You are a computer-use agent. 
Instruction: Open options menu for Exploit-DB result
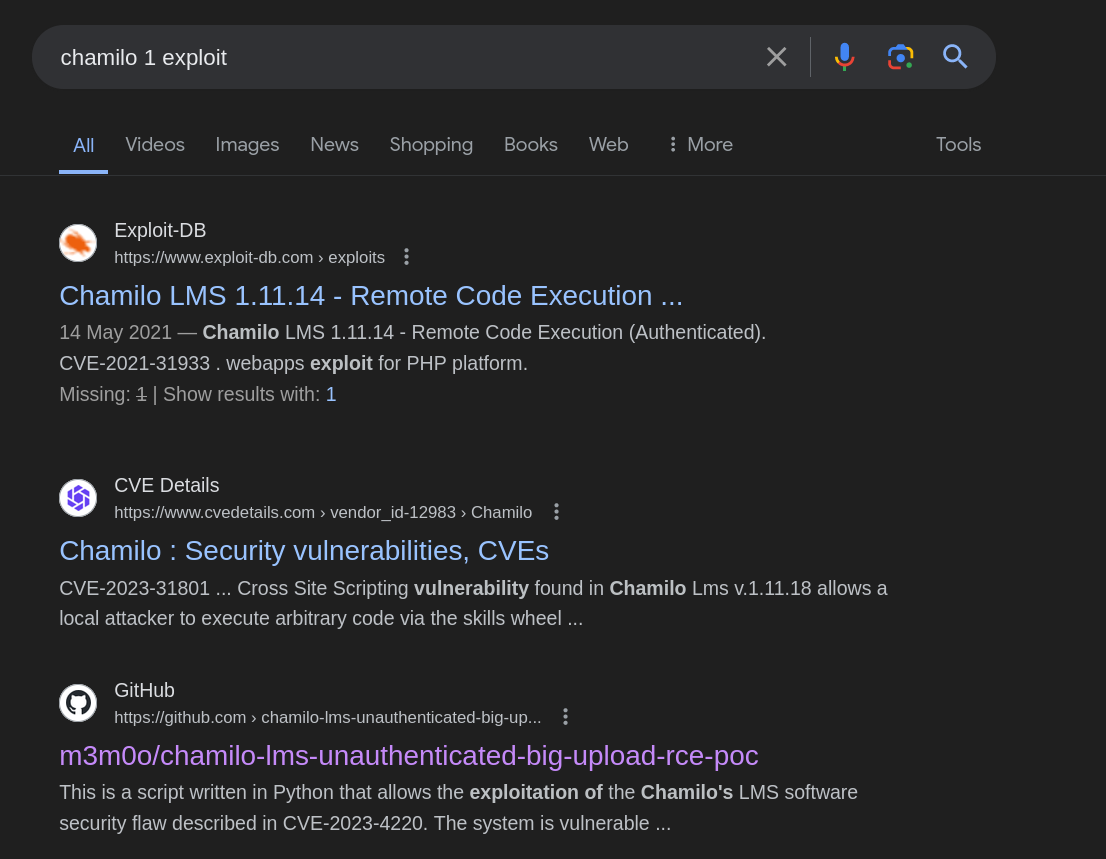[x=406, y=257]
